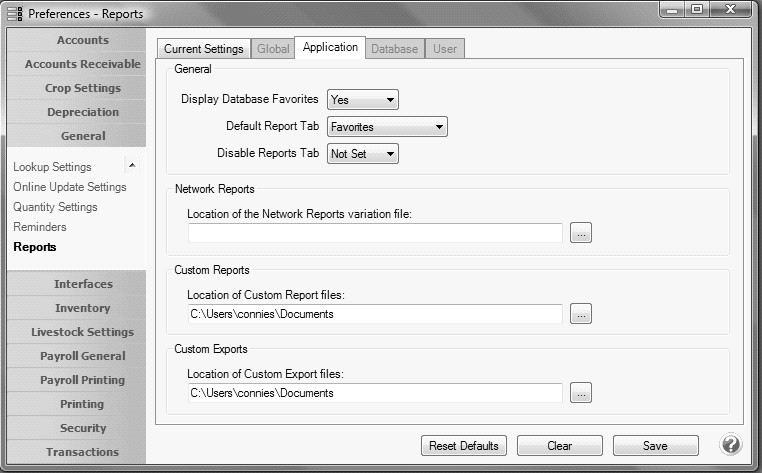Viewport: 762px width, 473px height.
Task: Click the Custom Report files path field
Action: click(375, 314)
